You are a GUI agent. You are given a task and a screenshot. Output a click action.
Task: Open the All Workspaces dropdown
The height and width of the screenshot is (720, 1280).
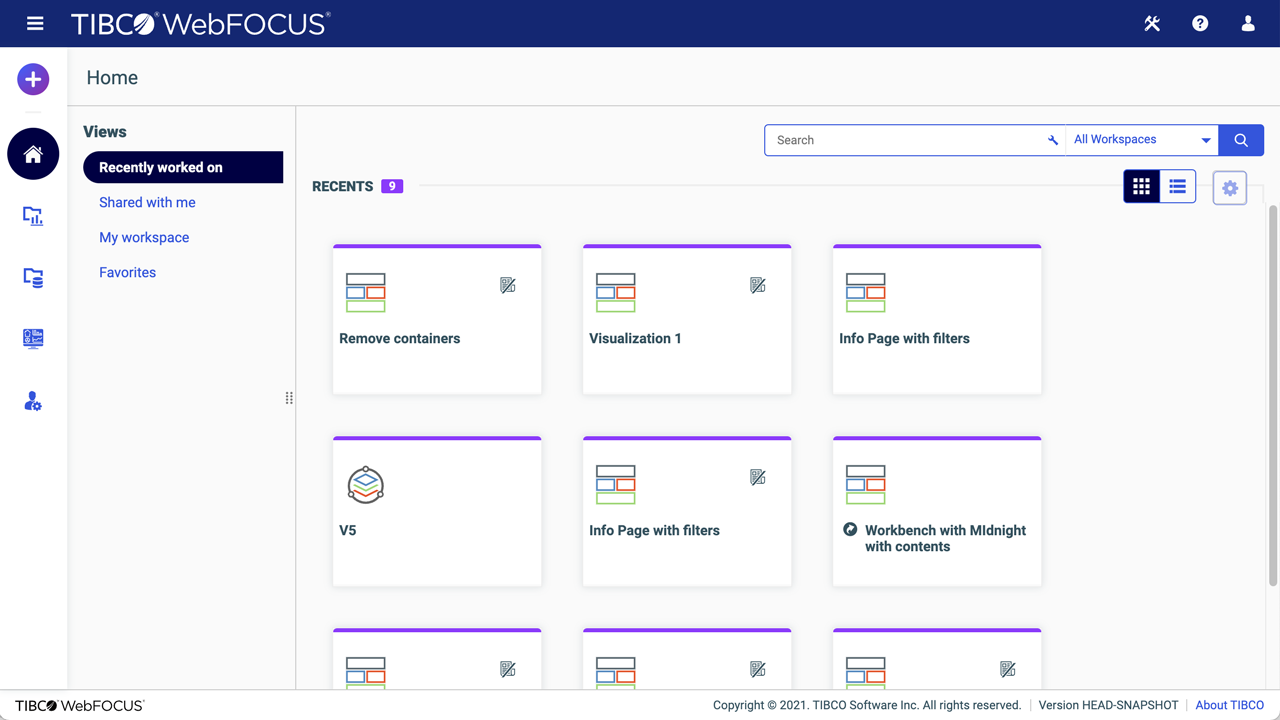point(1142,140)
